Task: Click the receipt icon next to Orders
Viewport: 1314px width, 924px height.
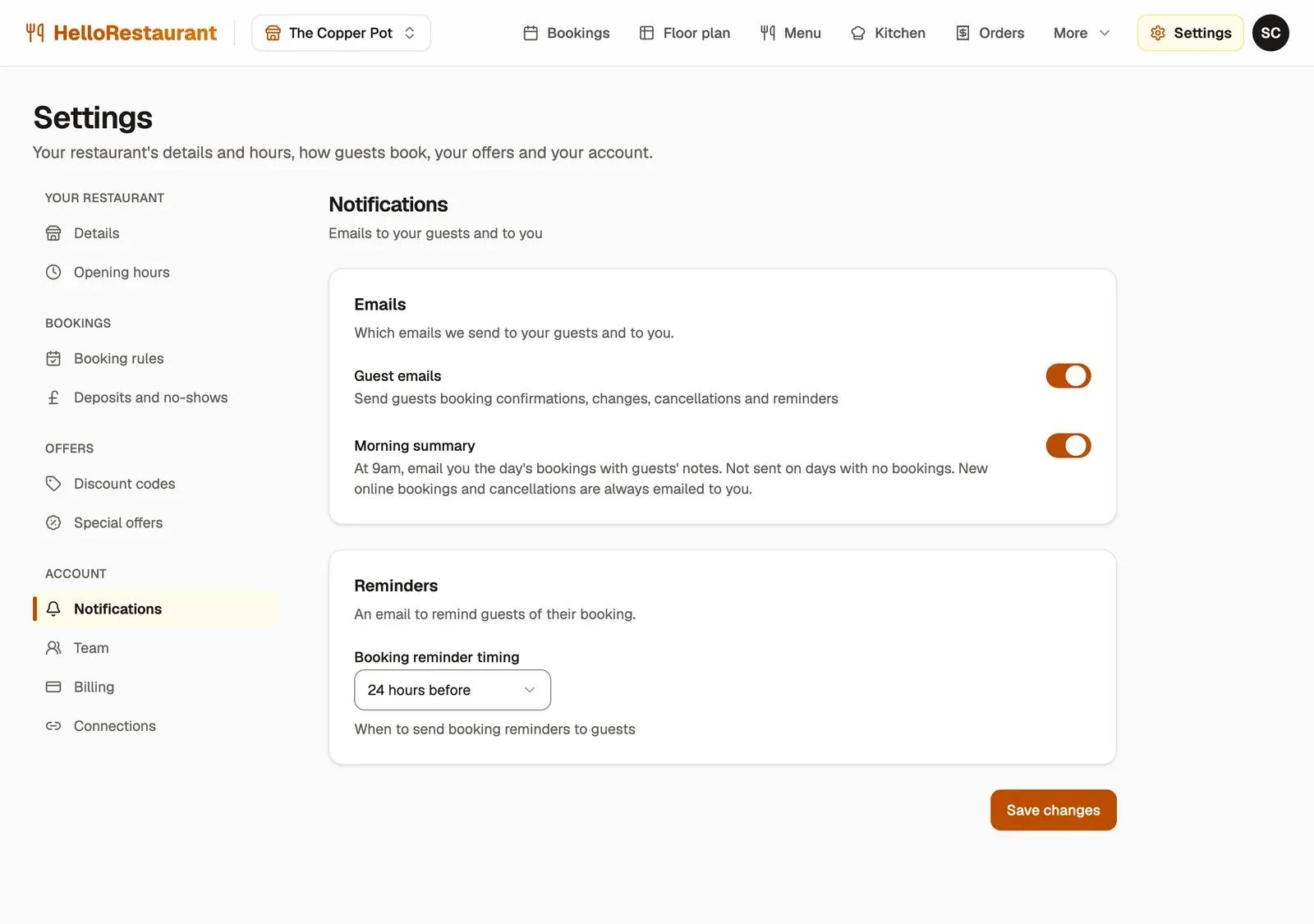Action: (963, 33)
